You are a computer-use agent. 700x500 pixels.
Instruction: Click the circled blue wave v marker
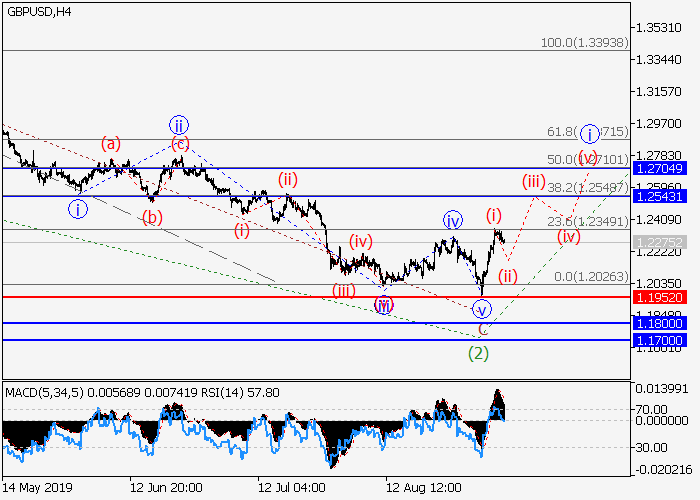[482, 308]
